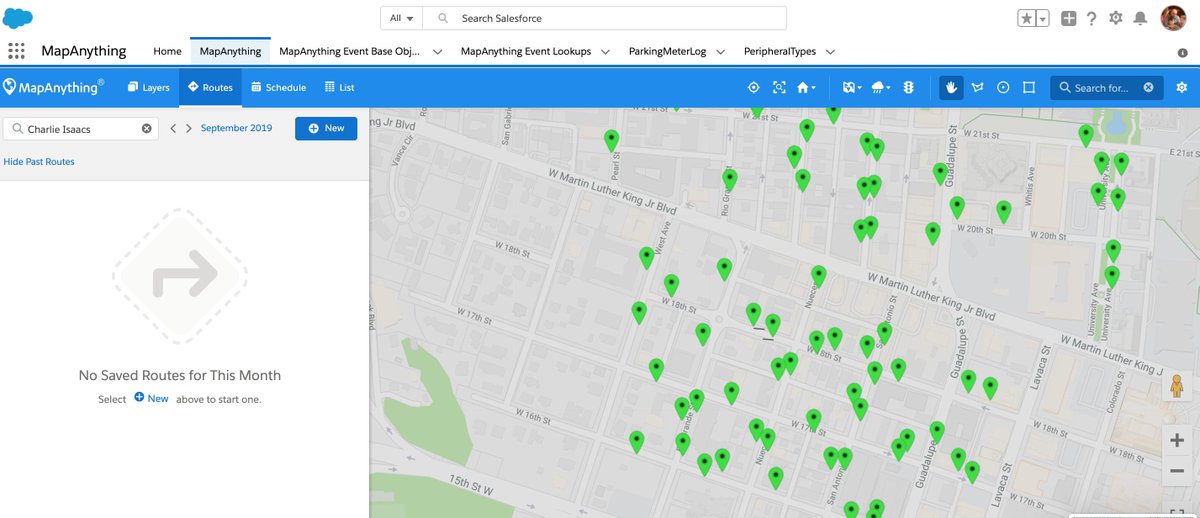Open the home location dropdown
The height and width of the screenshot is (518, 1200).
click(x=805, y=87)
